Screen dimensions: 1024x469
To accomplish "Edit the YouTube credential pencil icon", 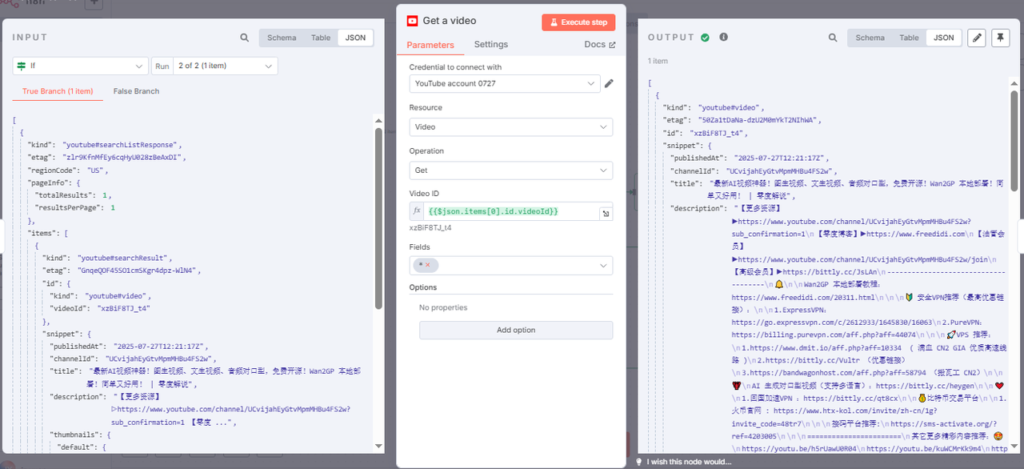I will click(x=609, y=83).
